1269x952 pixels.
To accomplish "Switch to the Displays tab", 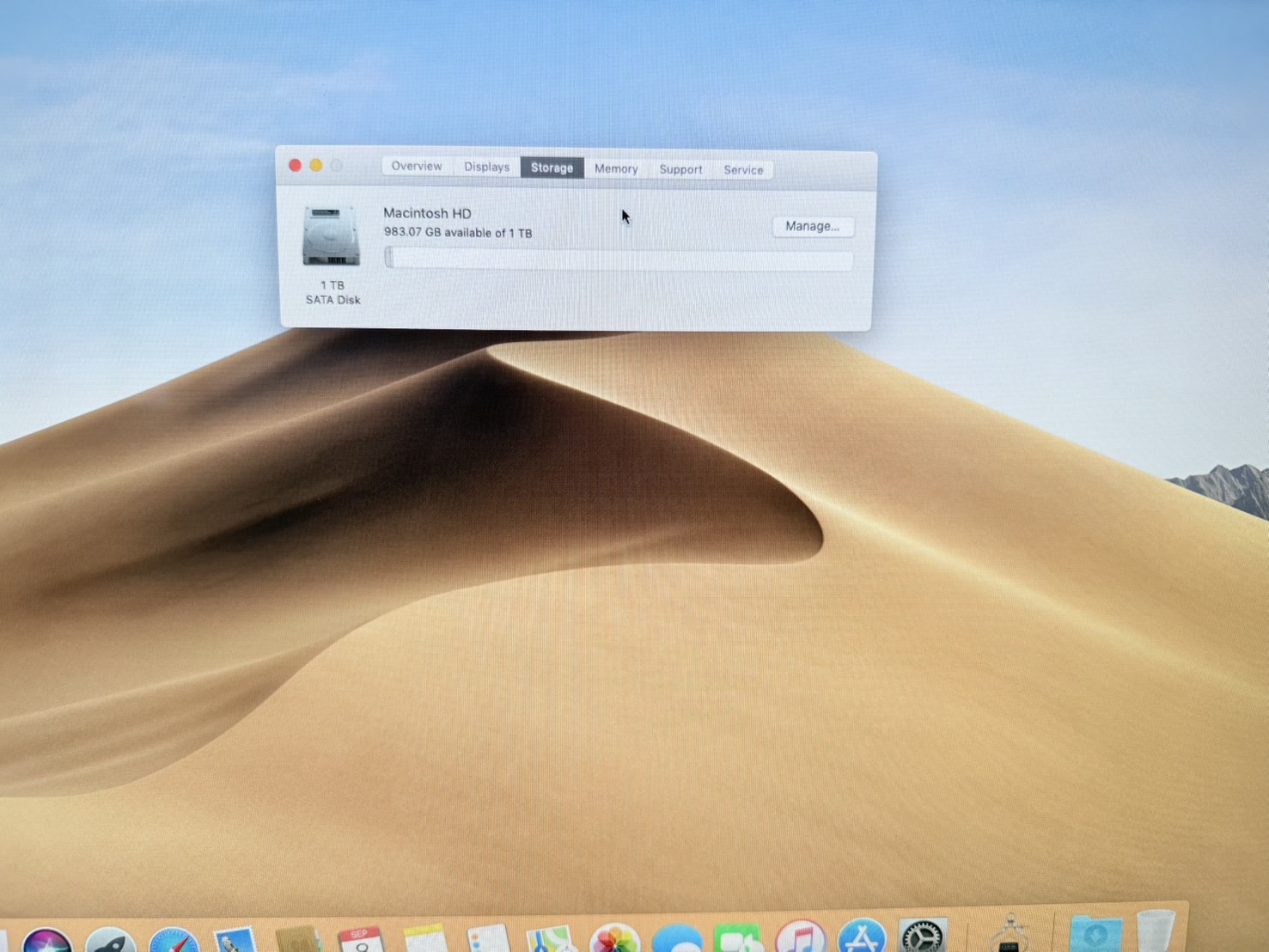I will click(486, 167).
